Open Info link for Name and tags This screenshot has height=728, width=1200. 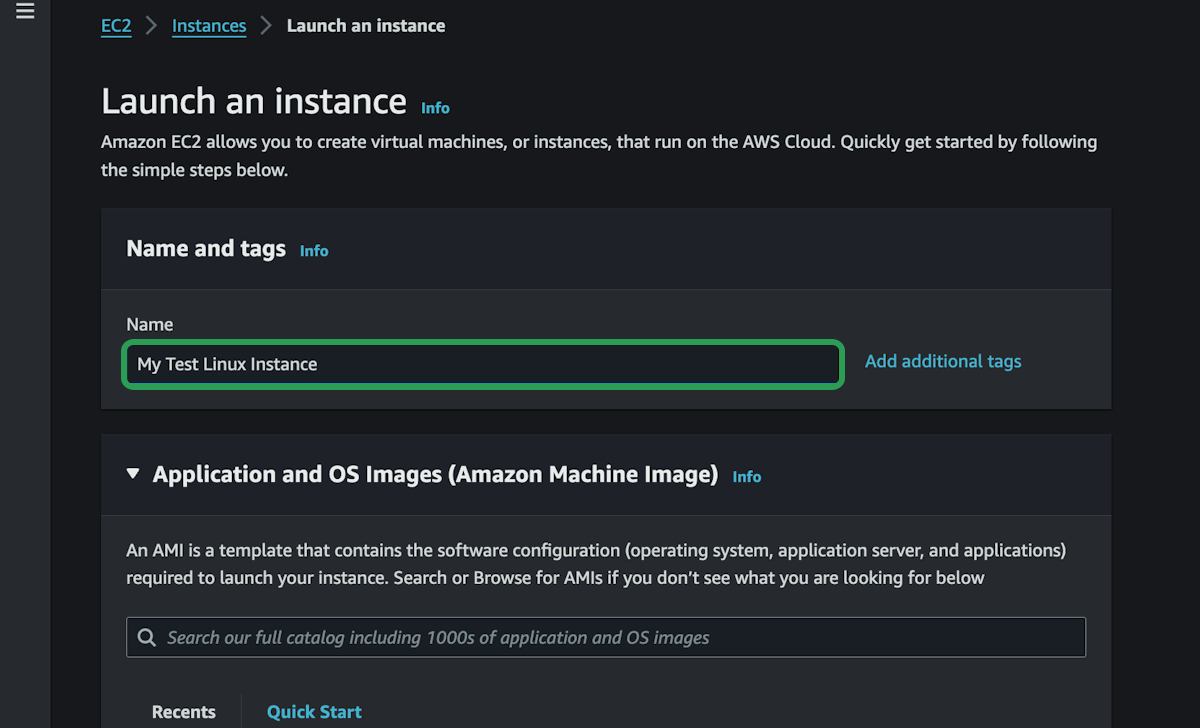tap(314, 251)
